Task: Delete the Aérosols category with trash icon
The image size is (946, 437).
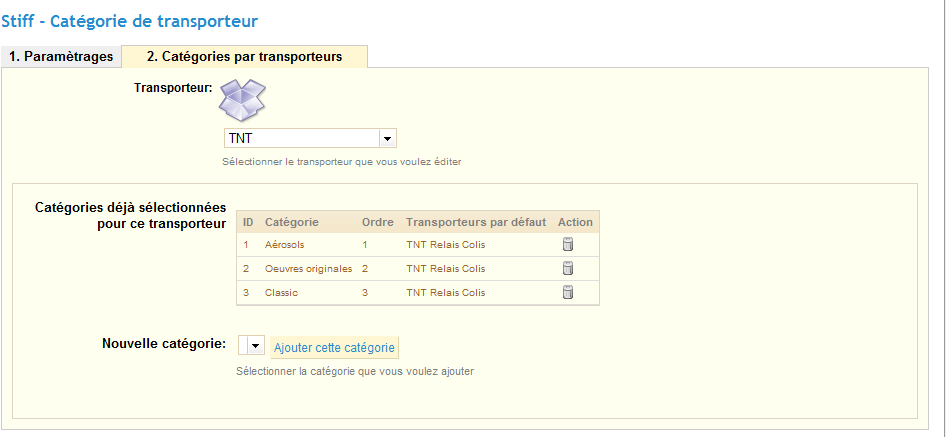Action: pyautogui.click(x=568, y=244)
